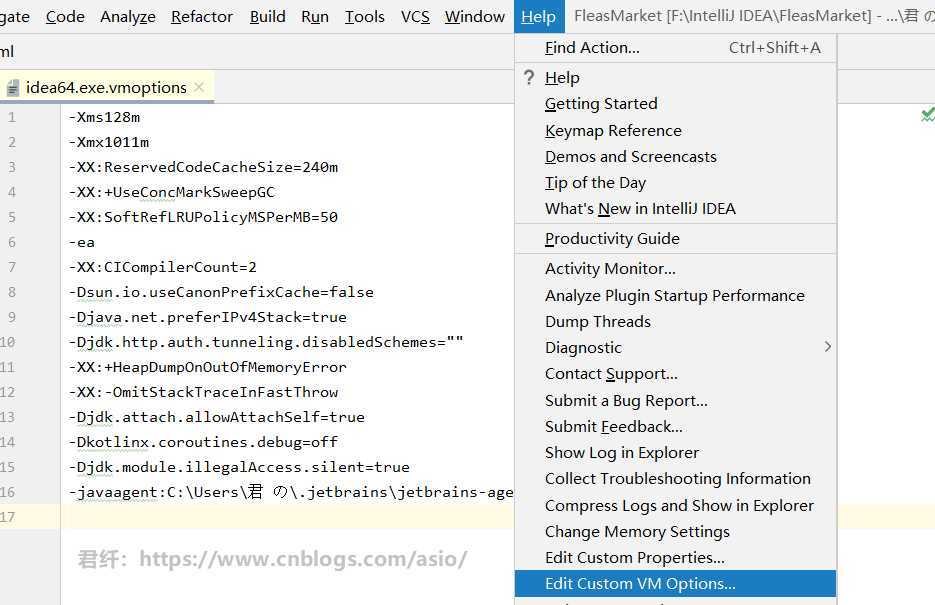Click the -Xmx1011m line in the editor
The image size is (935, 605).
(x=109, y=142)
